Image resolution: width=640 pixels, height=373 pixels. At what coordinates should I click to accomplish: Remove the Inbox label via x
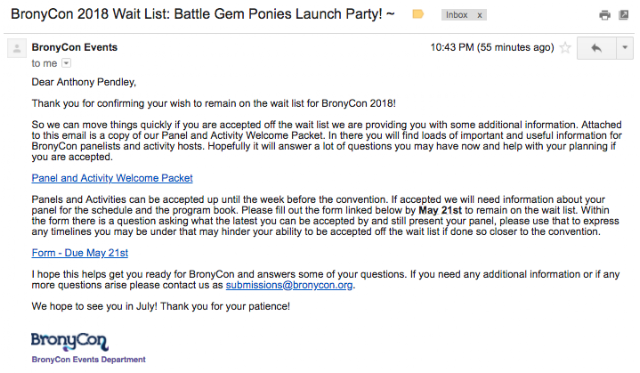480,15
